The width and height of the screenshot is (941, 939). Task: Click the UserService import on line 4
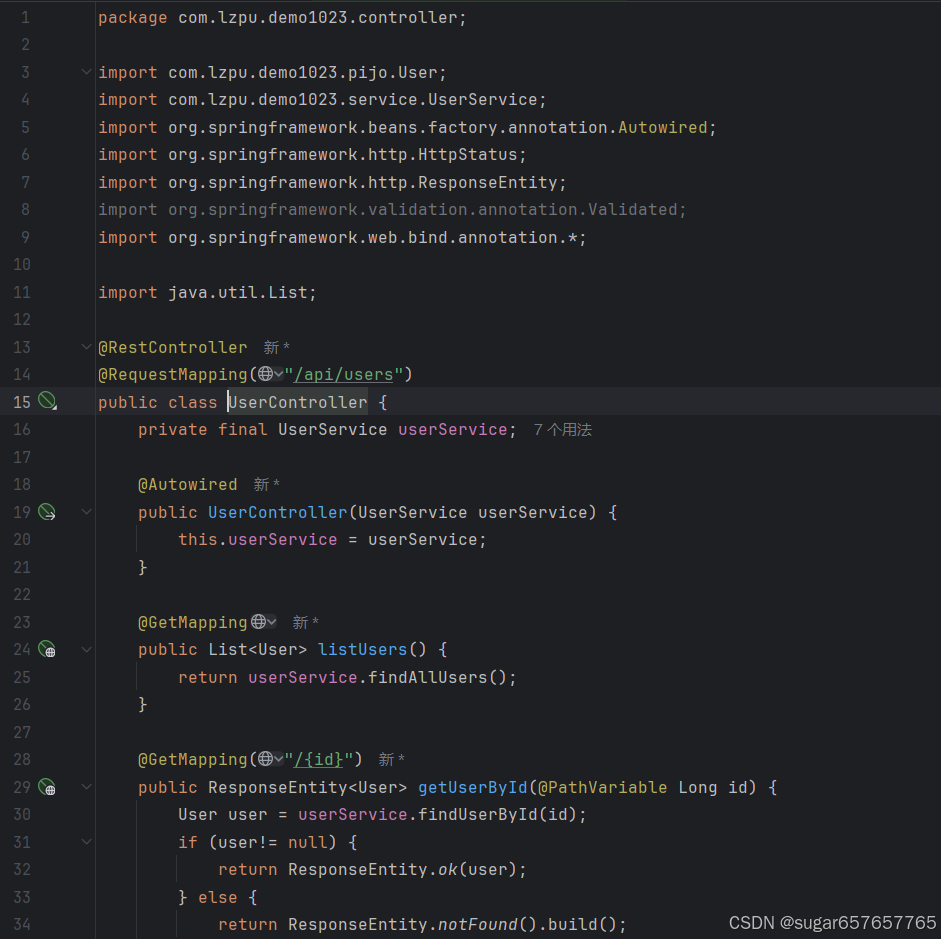pos(322,100)
